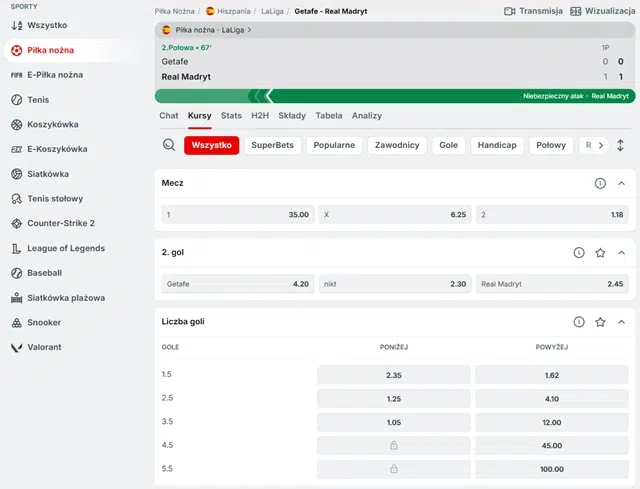Open Wizualizacja match visualization icon
Viewport: 640px width, 489px height.
[x=576, y=11]
